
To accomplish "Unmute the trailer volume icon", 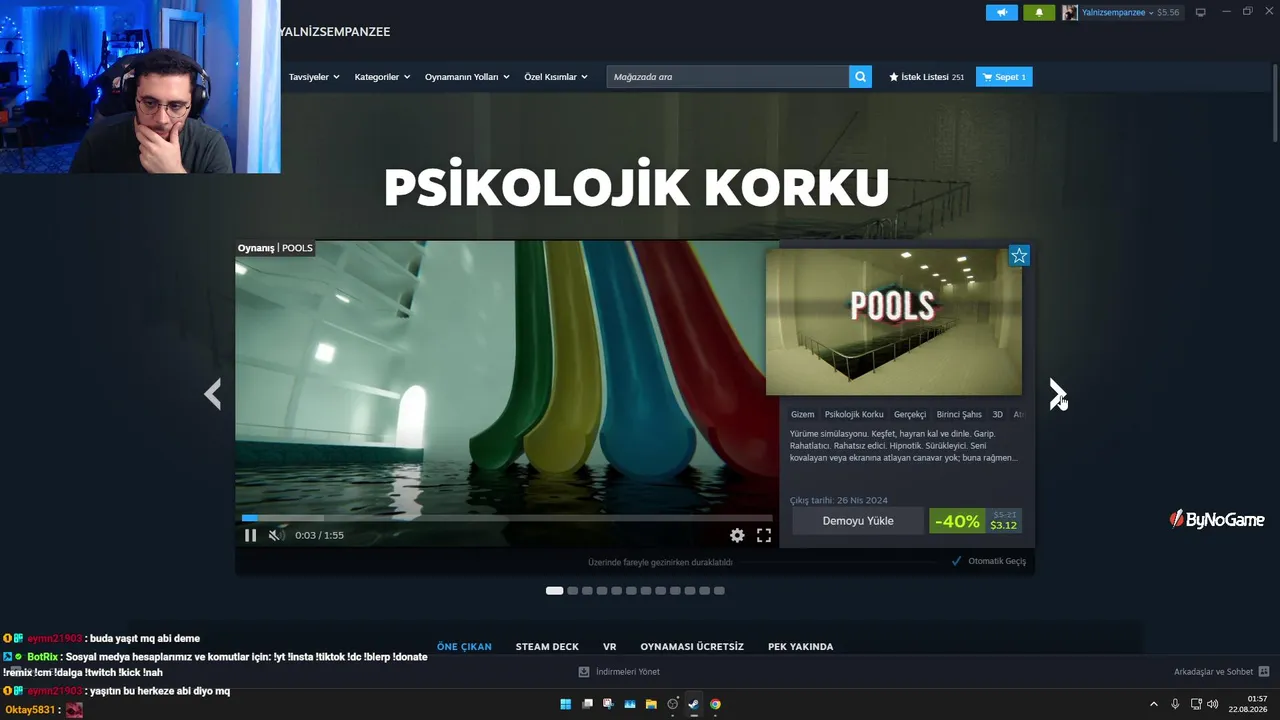I will (x=276, y=535).
